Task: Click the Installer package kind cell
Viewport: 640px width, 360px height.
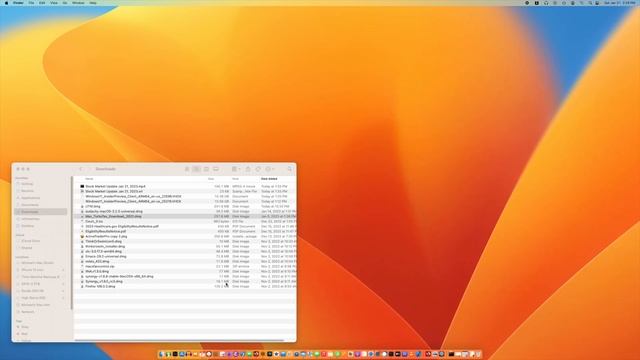Action: coord(244,236)
